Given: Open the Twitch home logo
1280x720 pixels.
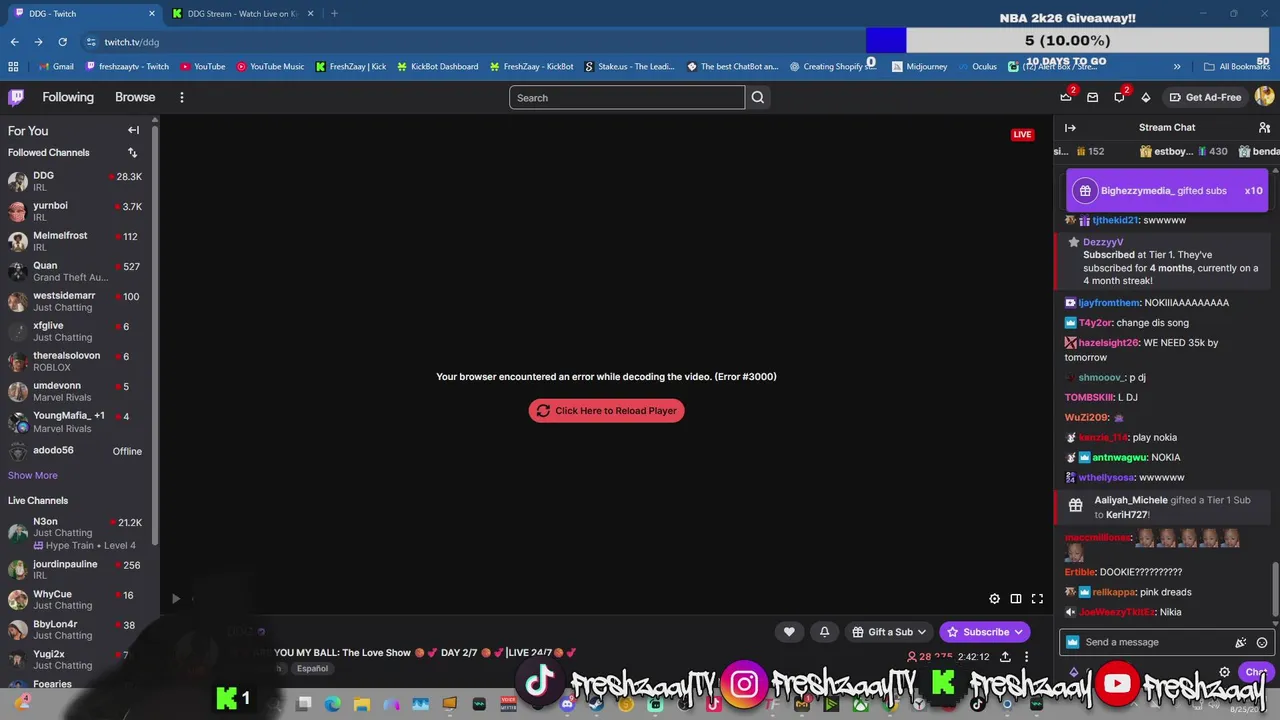Looking at the screenshot, I should [x=16, y=97].
